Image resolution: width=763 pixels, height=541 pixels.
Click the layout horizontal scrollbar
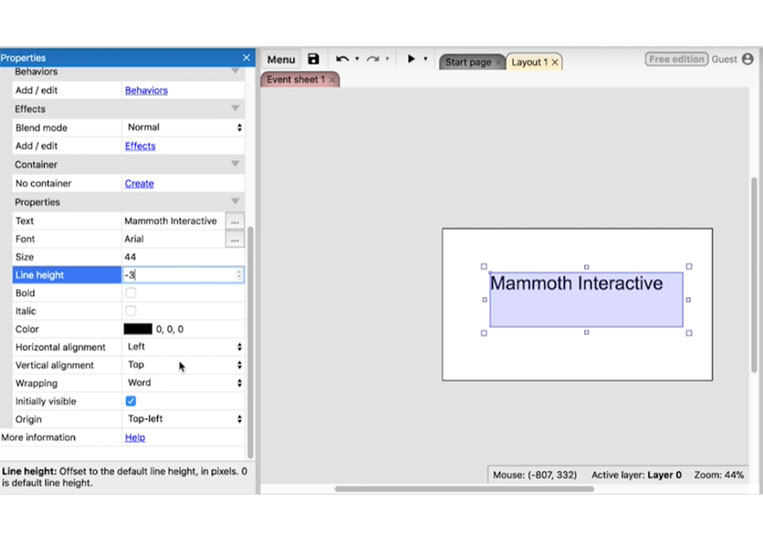464,488
